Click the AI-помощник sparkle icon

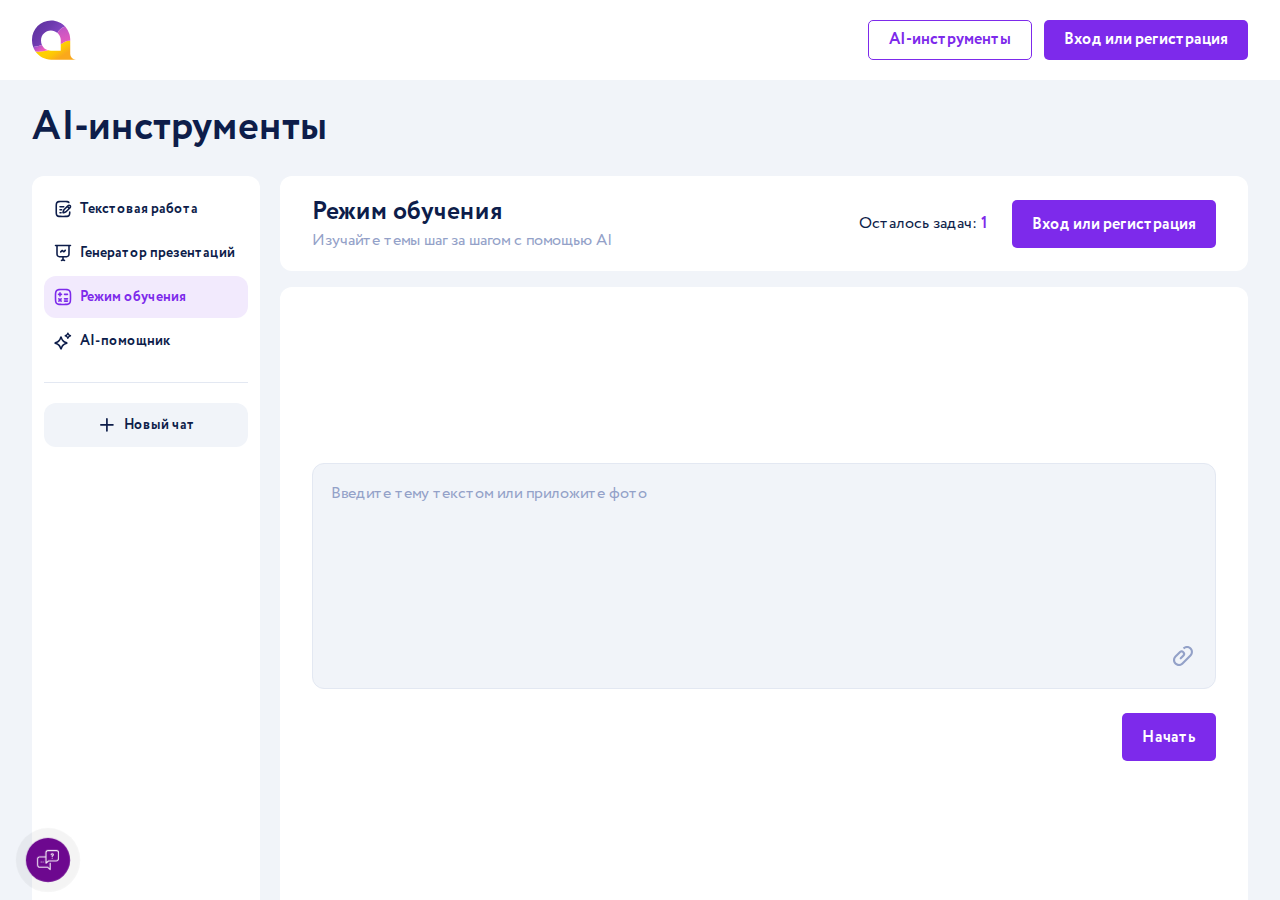tap(63, 341)
